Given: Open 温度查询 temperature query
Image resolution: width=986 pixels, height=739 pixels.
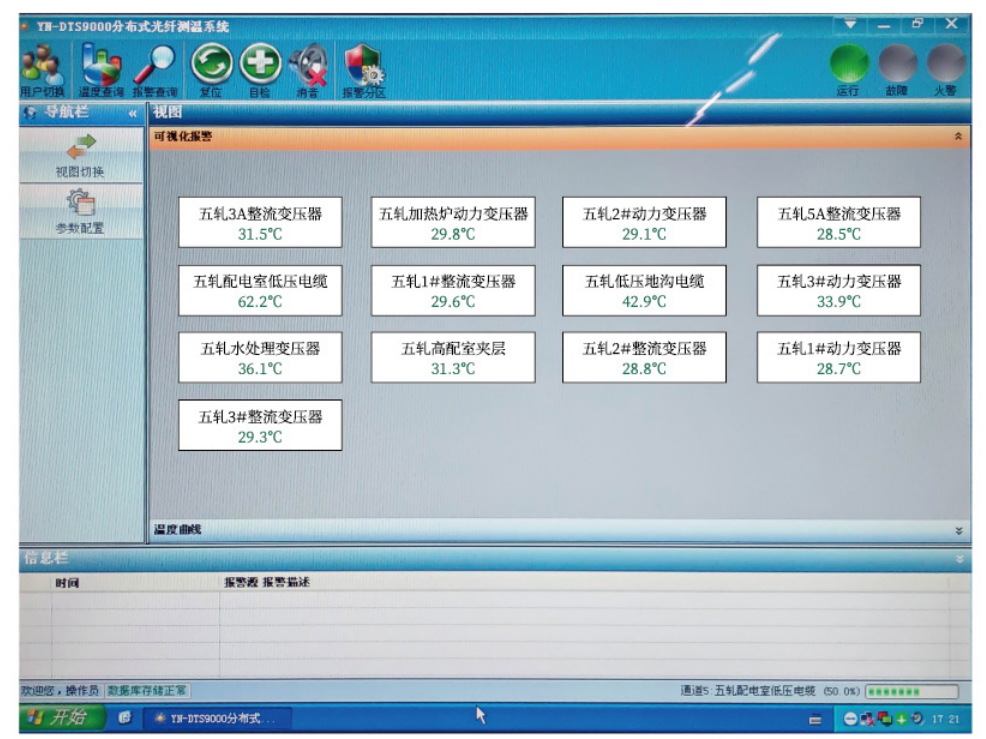Looking at the screenshot, I should pos(101,72).
